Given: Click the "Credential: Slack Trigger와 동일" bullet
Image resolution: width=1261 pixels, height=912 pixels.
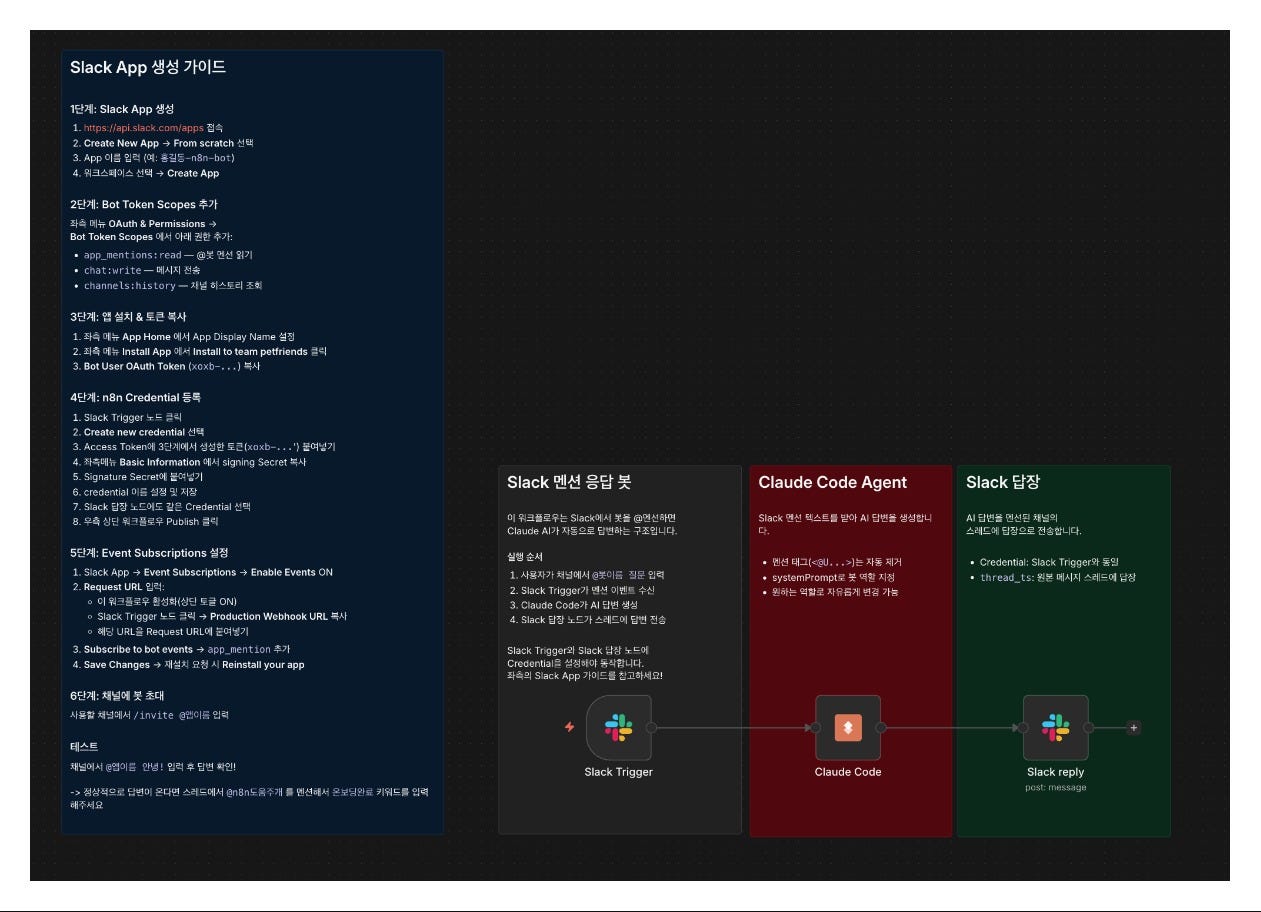Looking at the screenshot, I should click(x=1052, y=562).
